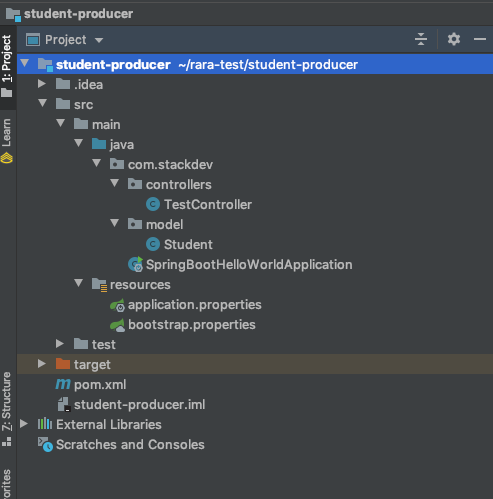Screen dimensions: 493x499
Task: Click the Scratches and Consoles icon
Action: click(x=45, y=444)
